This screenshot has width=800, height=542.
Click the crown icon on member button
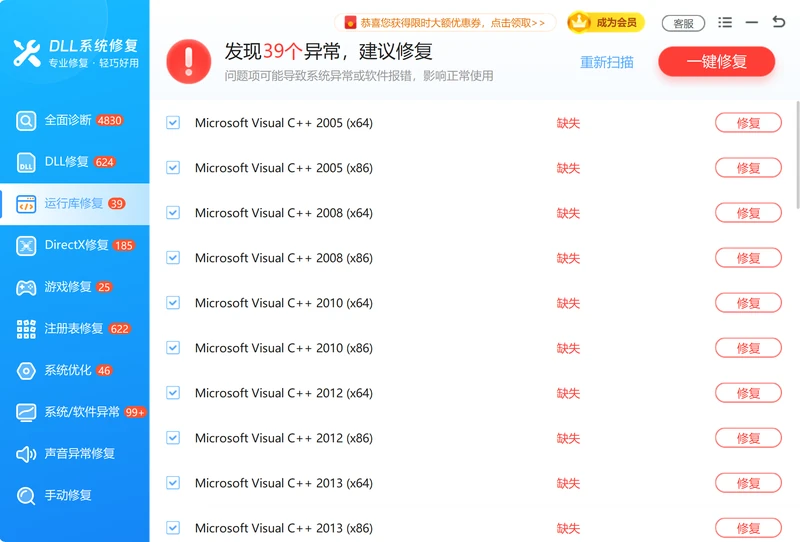pos(579,22)
